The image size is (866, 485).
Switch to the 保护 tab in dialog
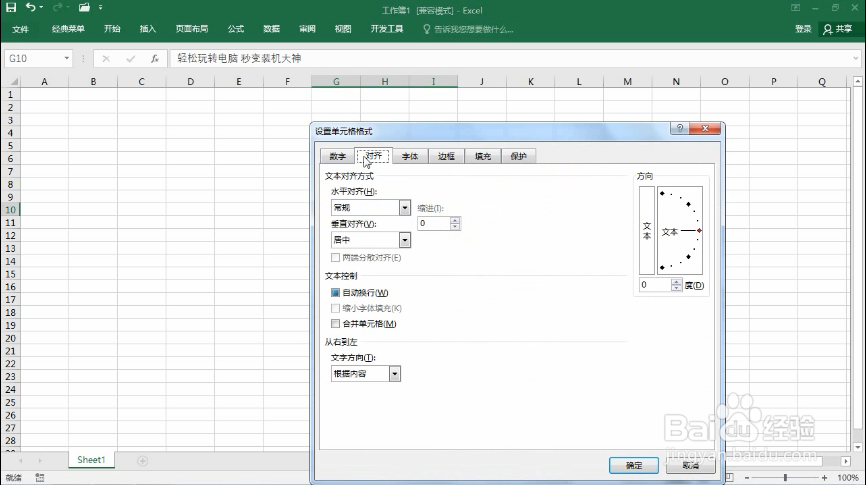pos(518,156)
